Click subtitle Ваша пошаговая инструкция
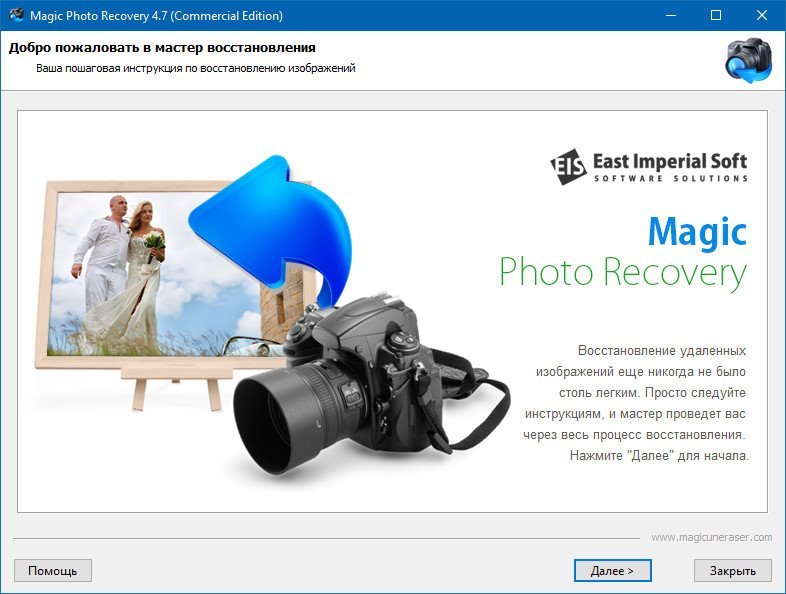The image size is (786, 594). tap(195, 68)
